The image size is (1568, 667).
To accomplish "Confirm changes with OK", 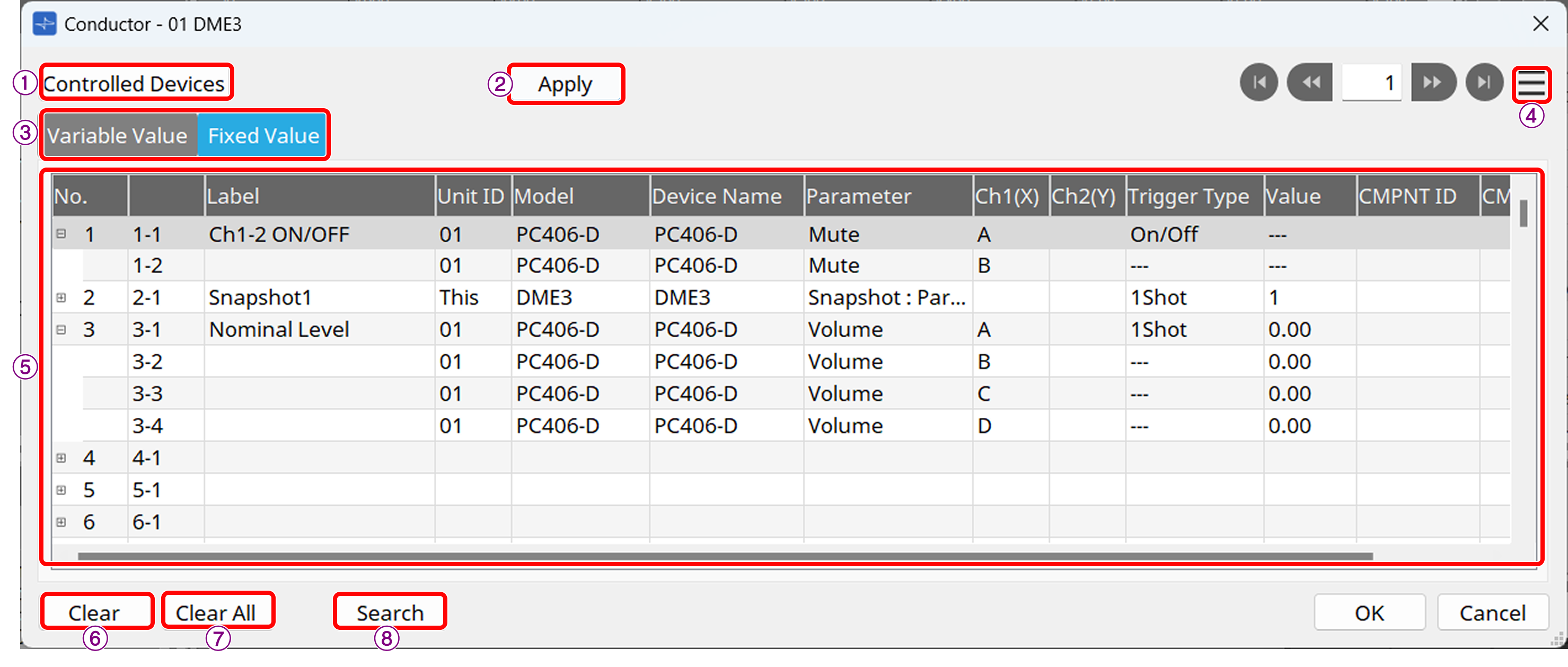I will coord(1370,612).
